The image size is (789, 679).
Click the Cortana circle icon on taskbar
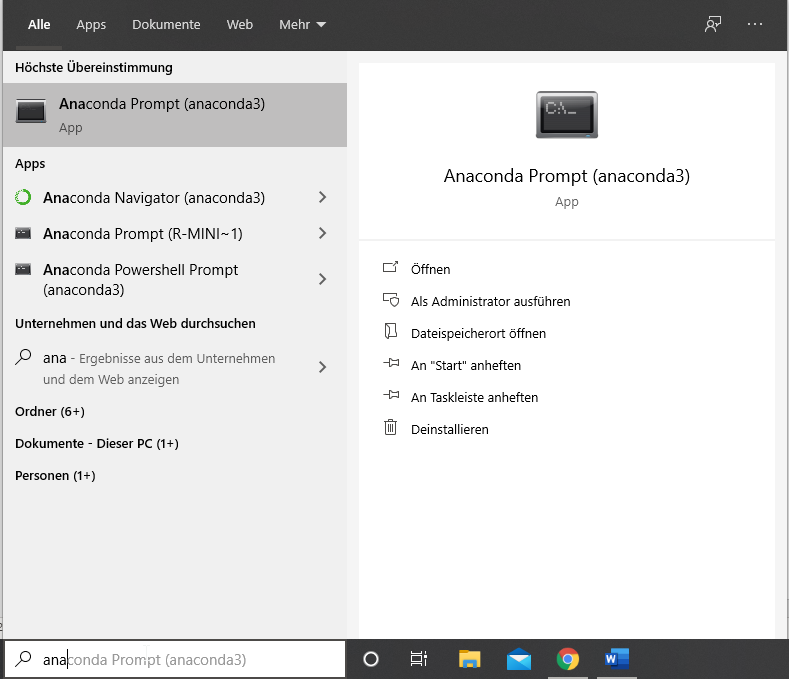click(x=371, y=659)
